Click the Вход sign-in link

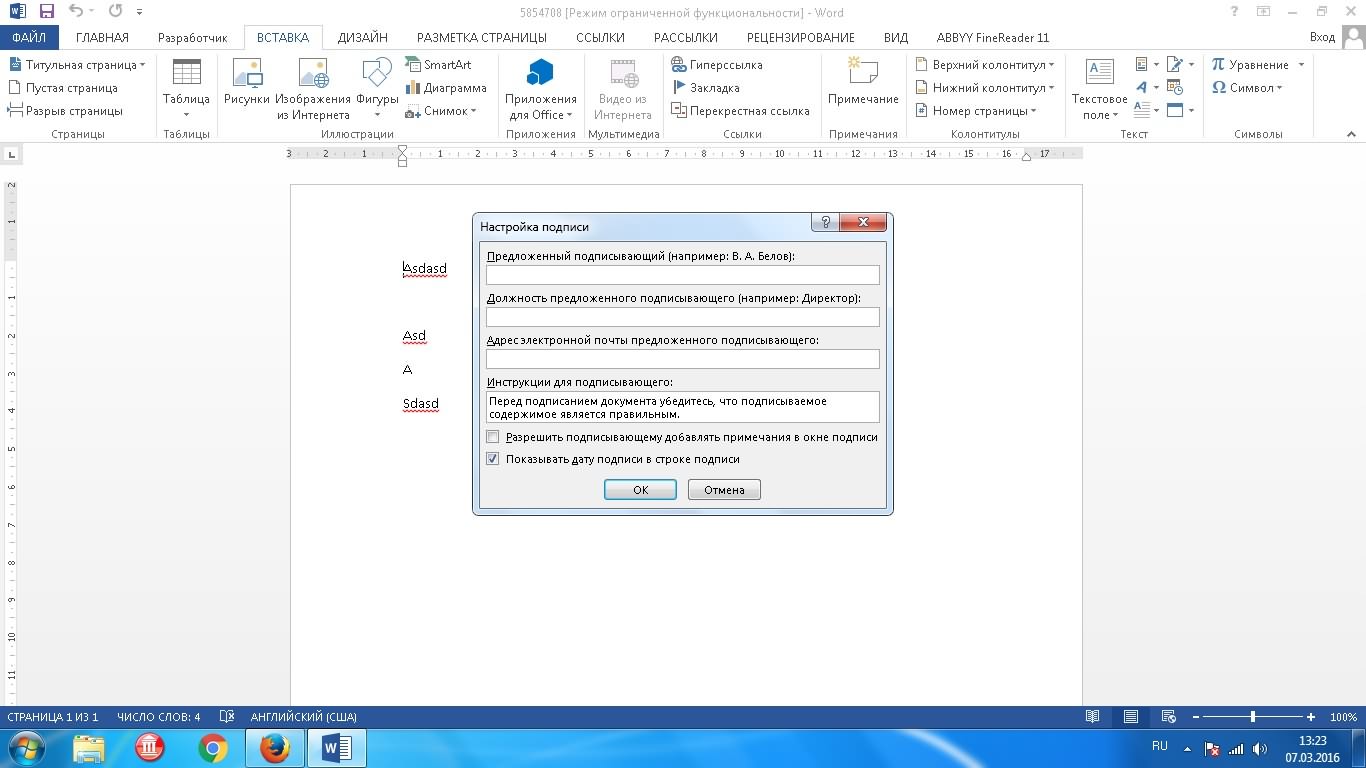(1322, 37)
